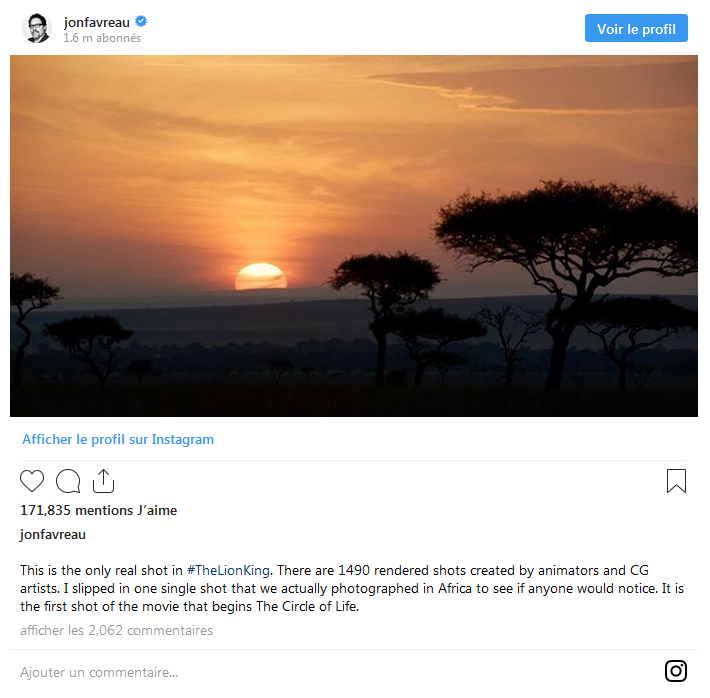Like the post with the heart icon
This screenshot has height=698, width=710.
click(32, 481)
